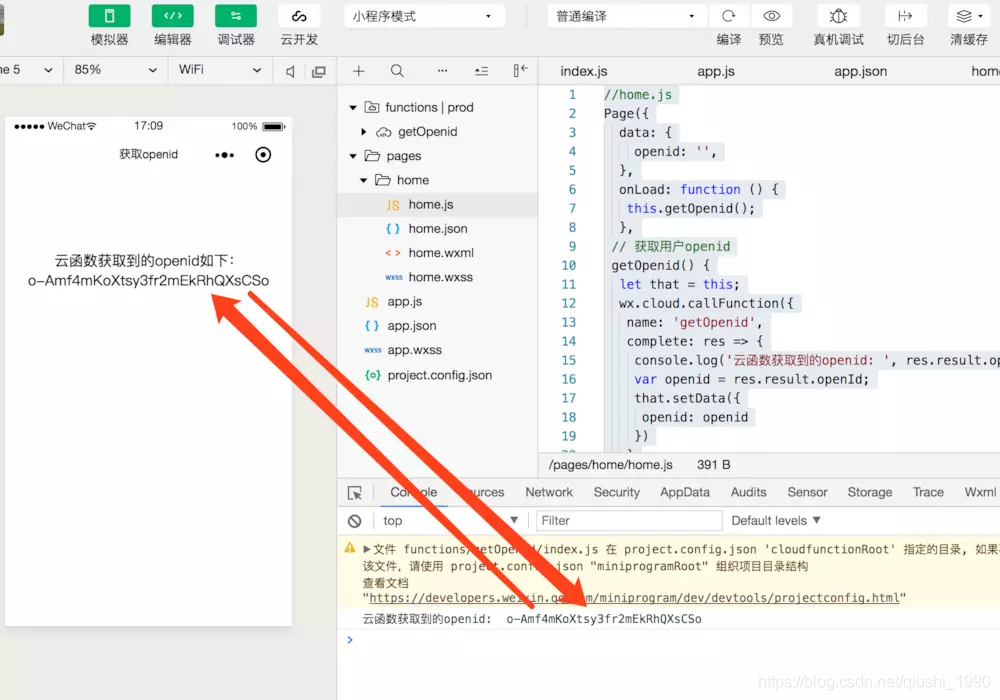The image size is (1000, 700).
Task: Open project.config.json in the file tree
Action: coord(438,376)
